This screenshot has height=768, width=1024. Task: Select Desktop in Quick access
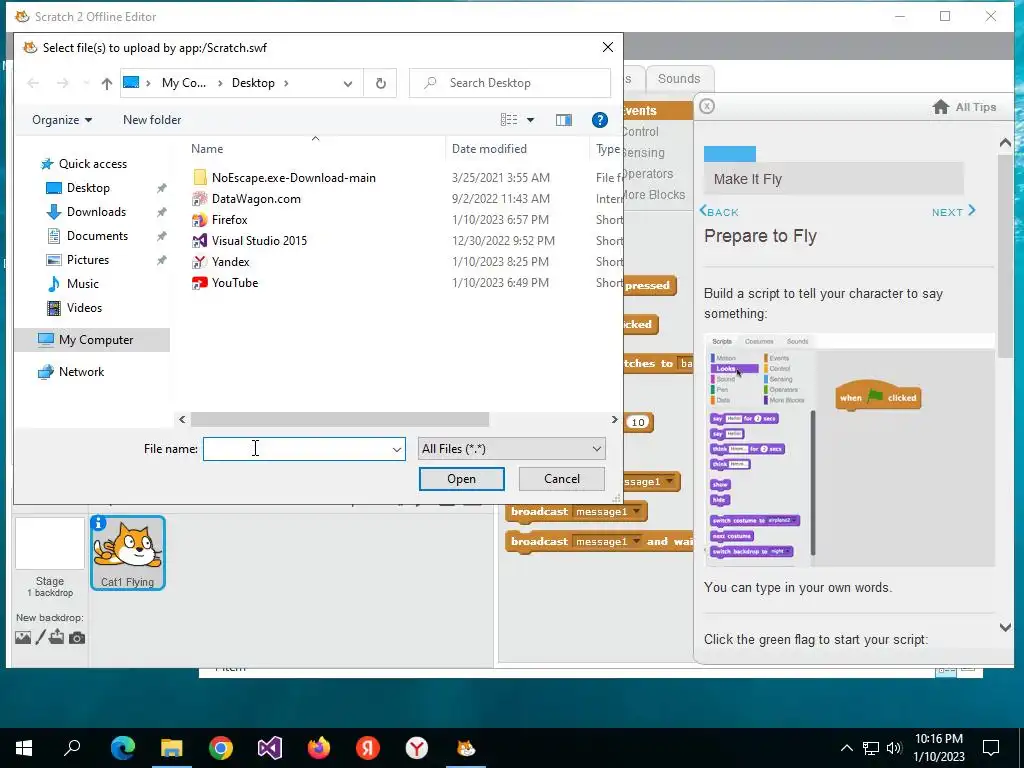(88, 188)
